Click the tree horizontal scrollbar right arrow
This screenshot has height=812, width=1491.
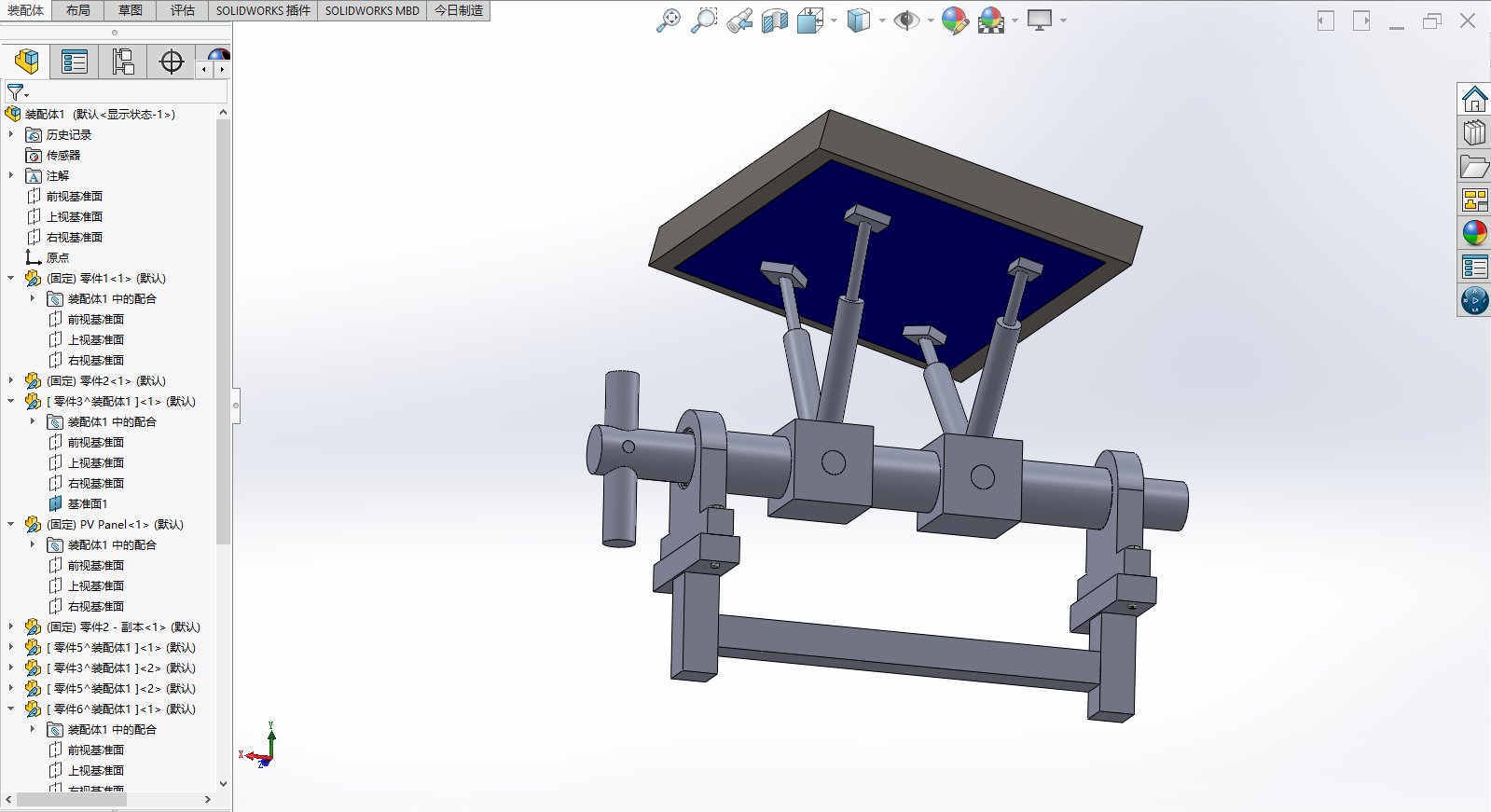208,799
